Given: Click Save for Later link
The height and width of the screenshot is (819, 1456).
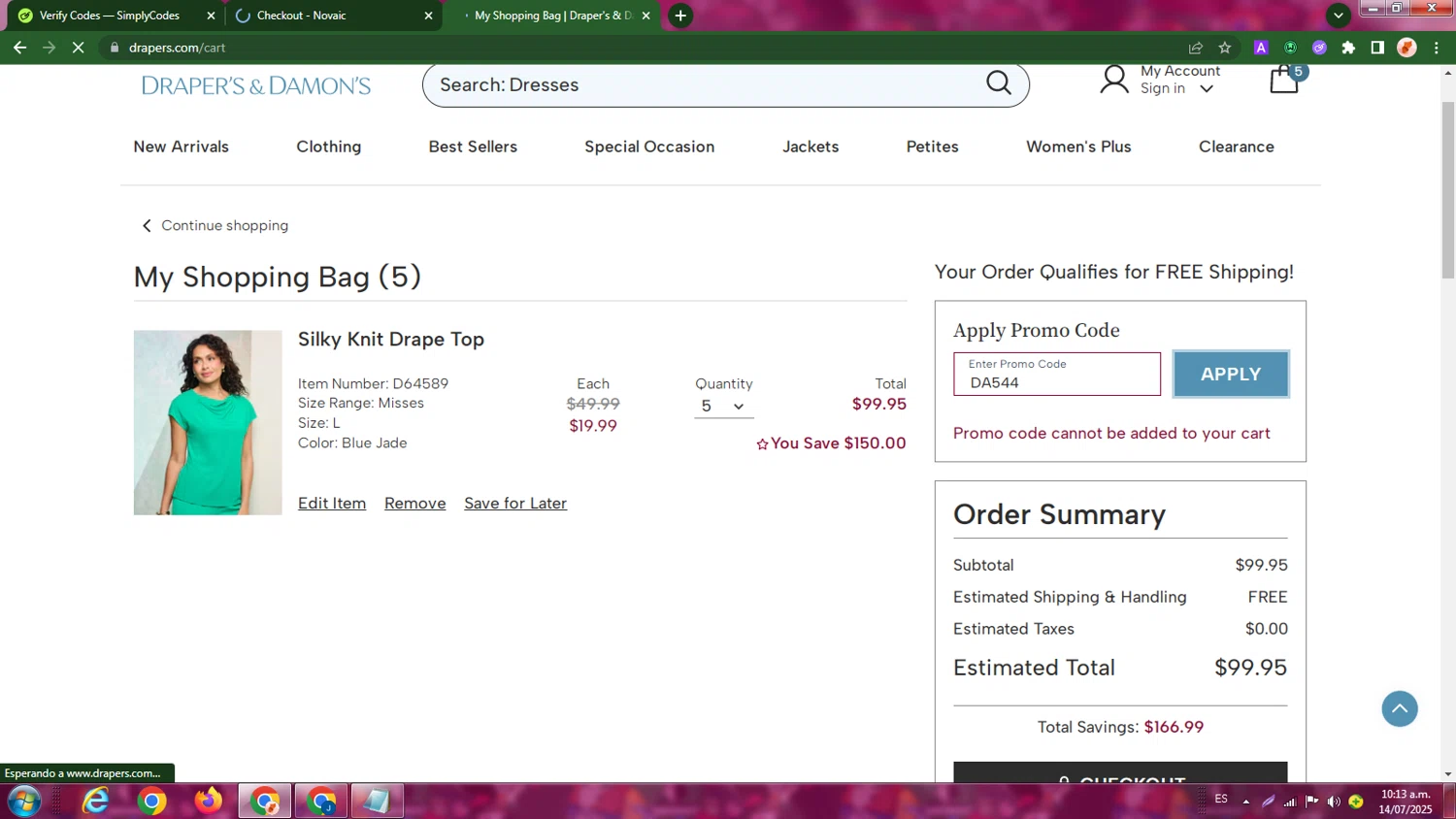Looking at the screenshot, I should tap(515, 503).
